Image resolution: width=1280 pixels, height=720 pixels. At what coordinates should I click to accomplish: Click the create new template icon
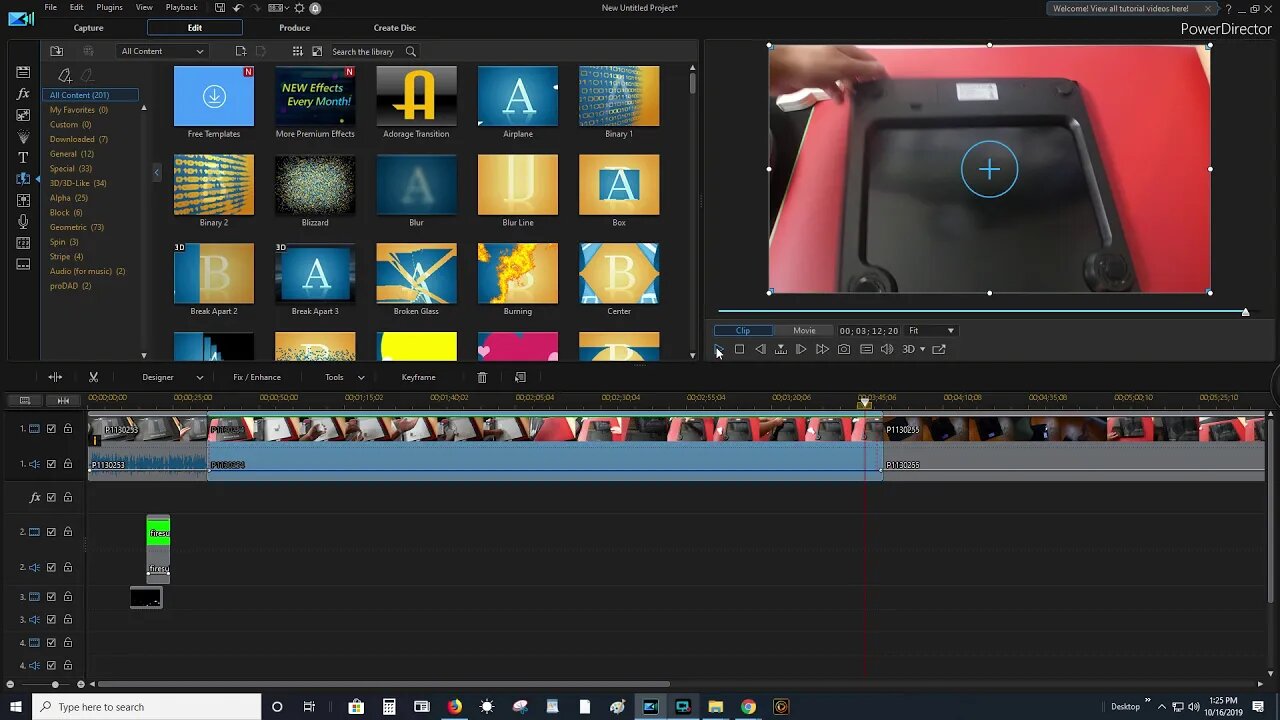[241, 51]
